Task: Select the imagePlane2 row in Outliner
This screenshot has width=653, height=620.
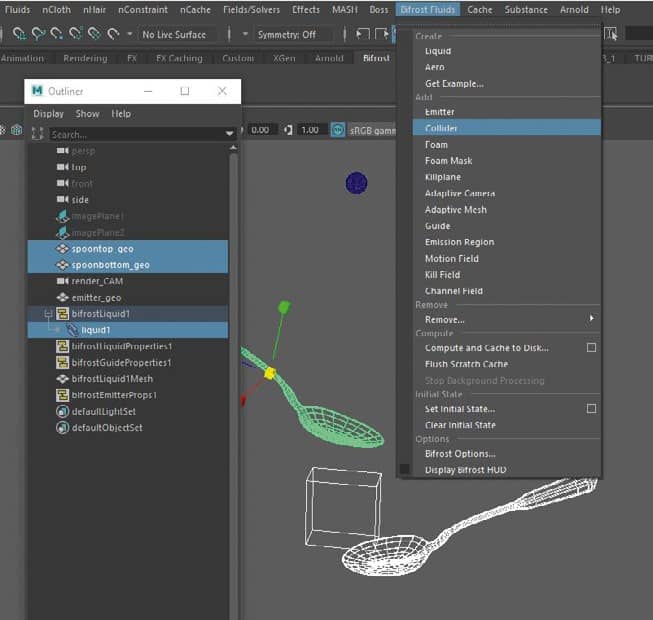Action: click(x=128, y=232)
